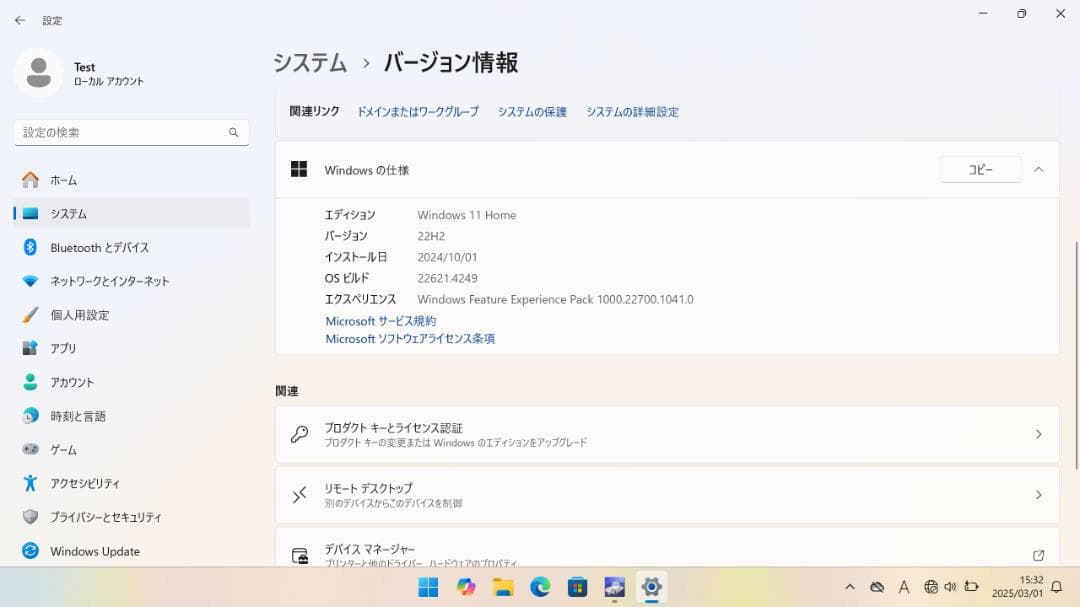Open Microsoft Store from the taskbar
Image resolution: width=1080 pixels, height=607 pixels.
tap(577, 587)
